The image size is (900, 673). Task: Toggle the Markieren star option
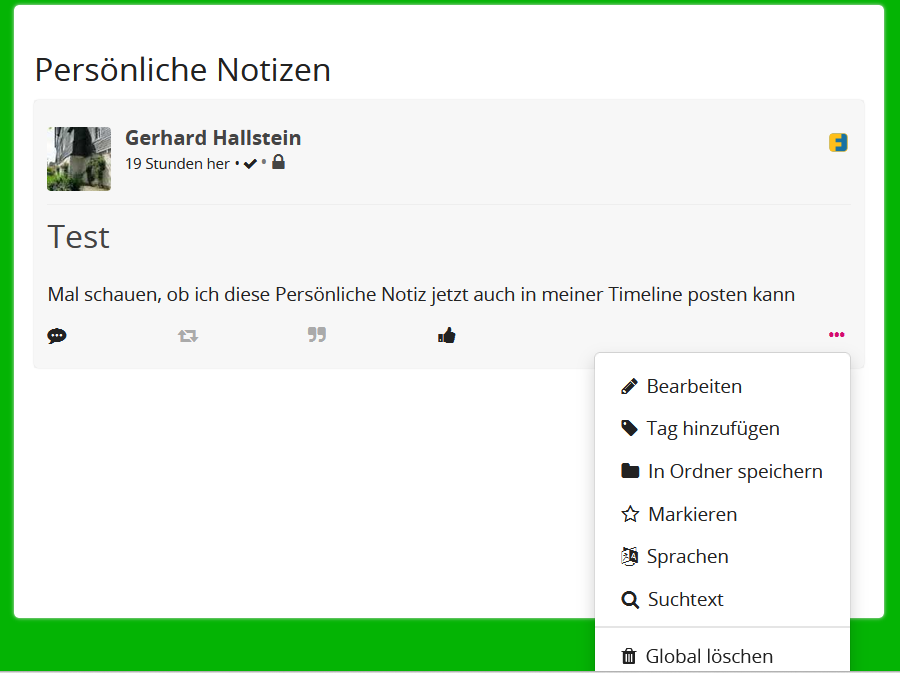pos(692,514)
